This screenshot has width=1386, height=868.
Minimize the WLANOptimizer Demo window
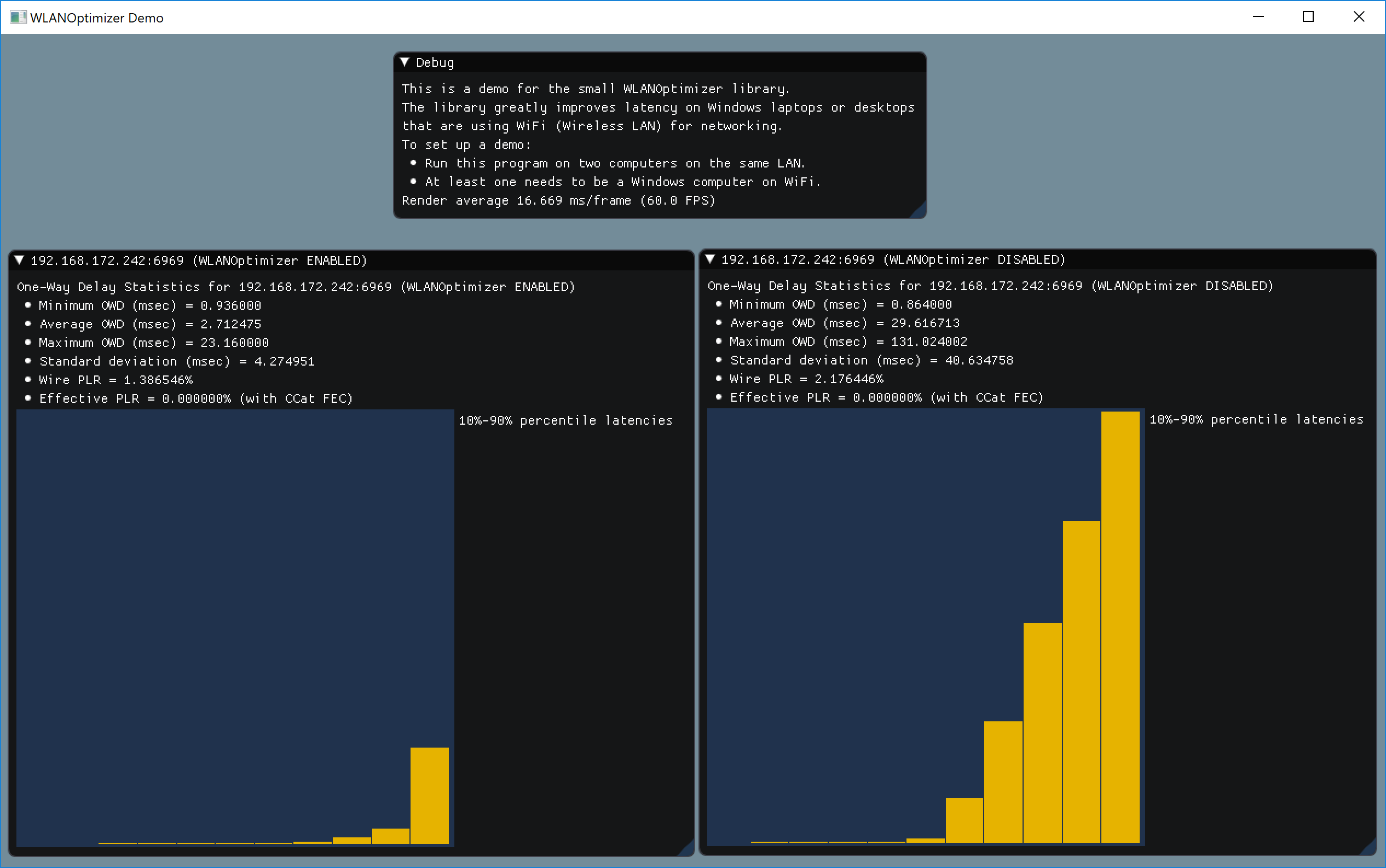click(x=1258, y=17)
